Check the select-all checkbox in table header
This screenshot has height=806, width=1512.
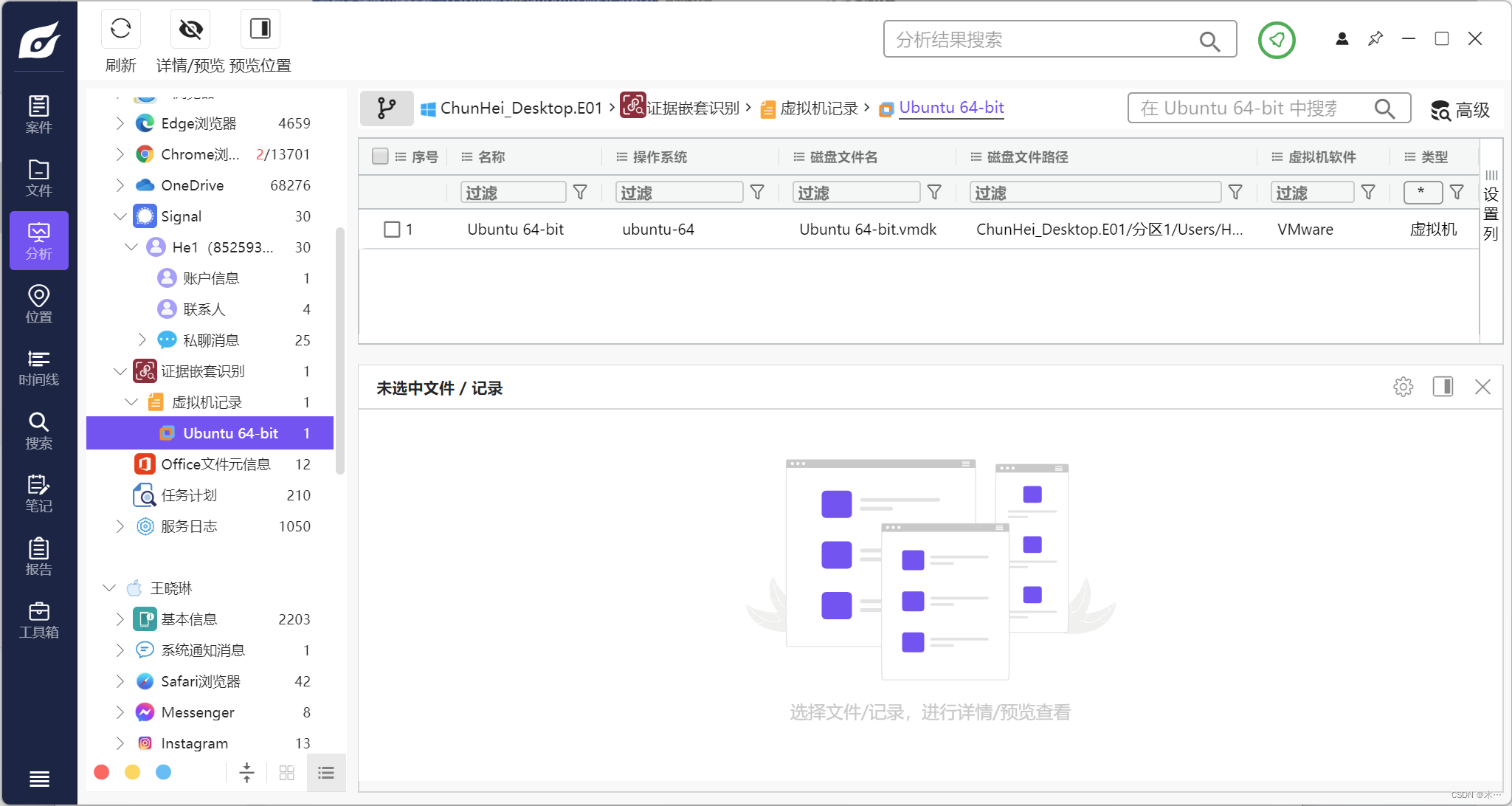click(380, 156)
